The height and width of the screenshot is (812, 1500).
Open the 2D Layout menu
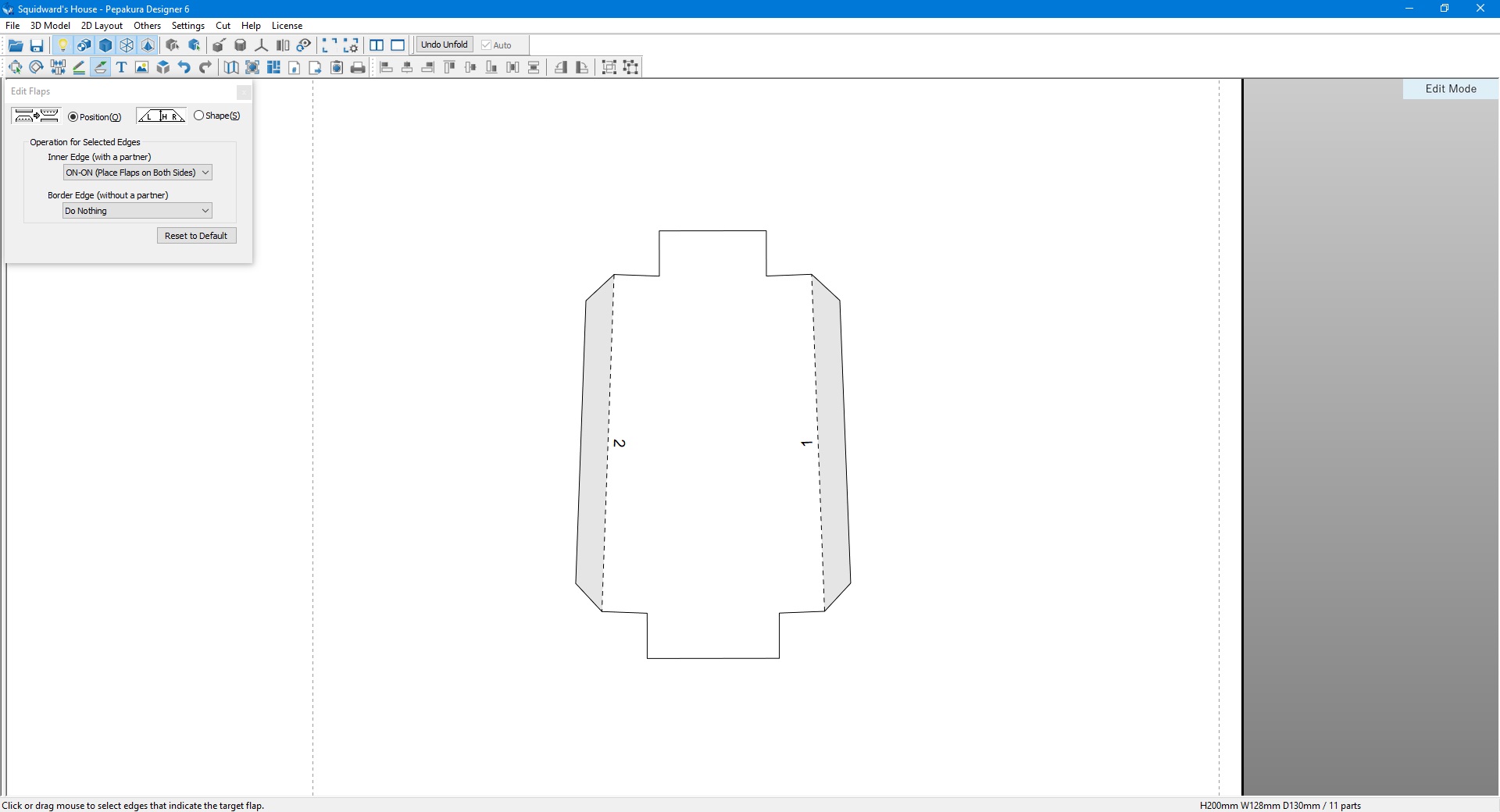tap(102, 26)
